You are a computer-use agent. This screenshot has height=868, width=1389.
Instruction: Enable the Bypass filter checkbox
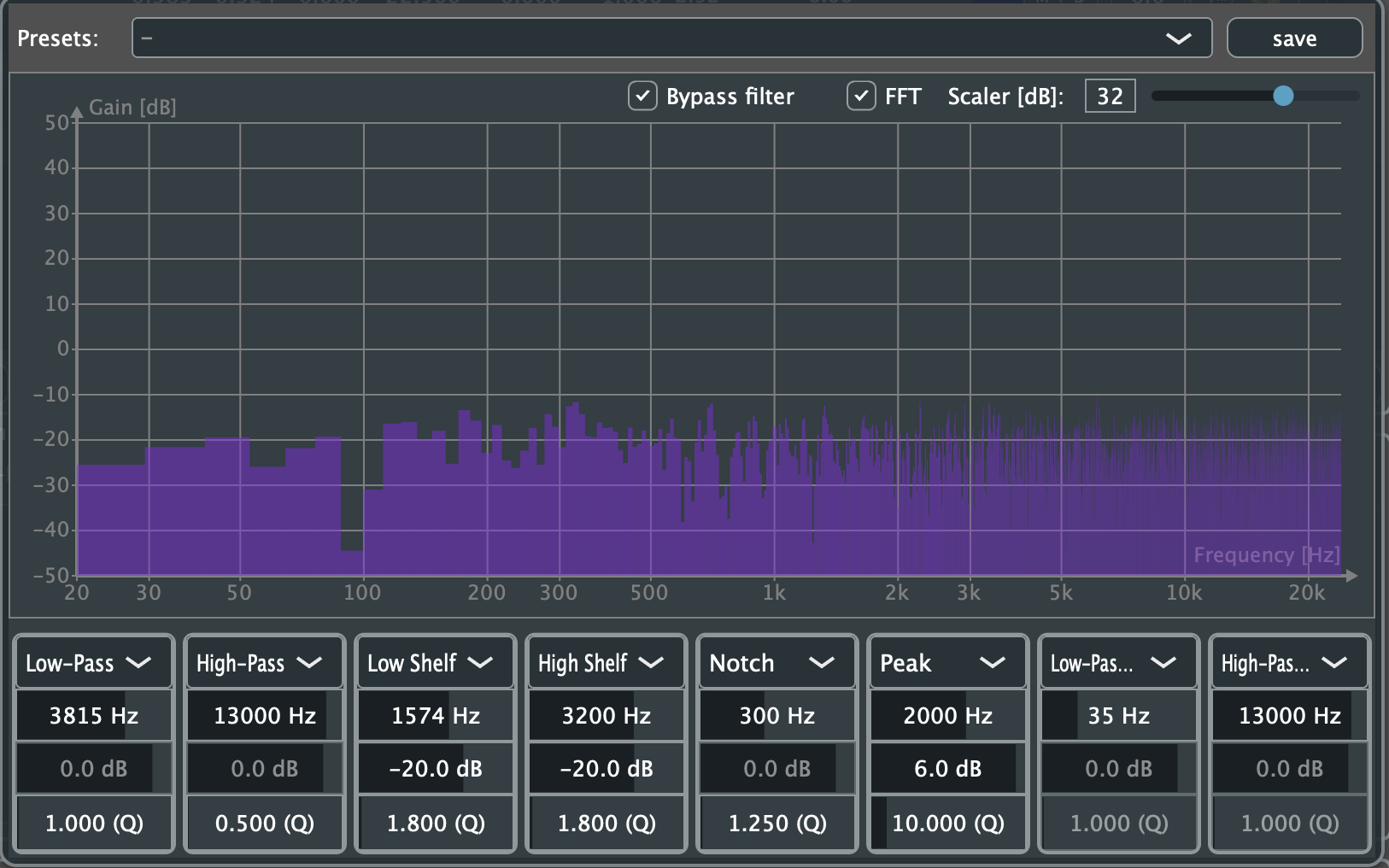(643, 96)
